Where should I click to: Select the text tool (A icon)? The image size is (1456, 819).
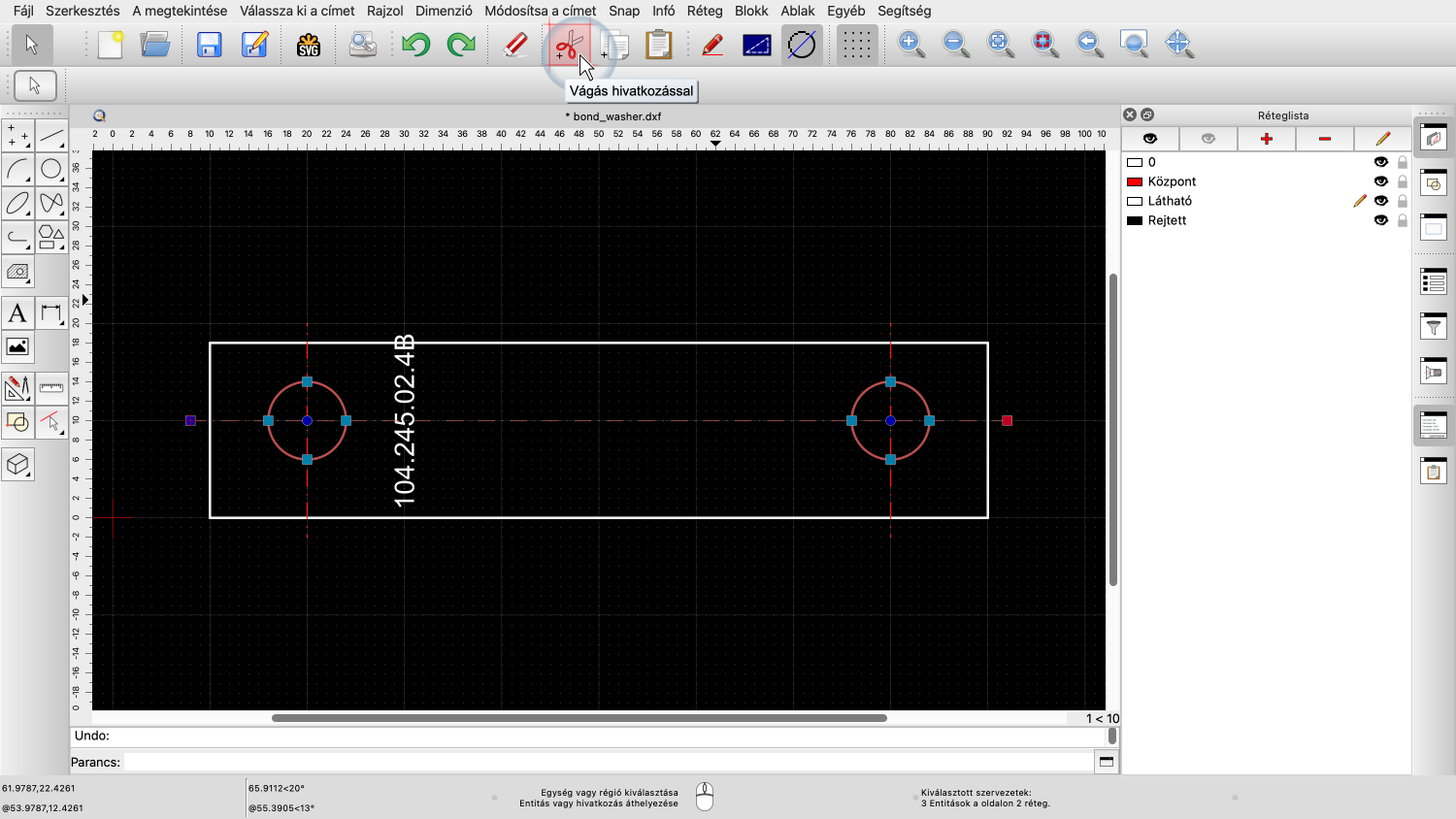[x=17, y=313]
